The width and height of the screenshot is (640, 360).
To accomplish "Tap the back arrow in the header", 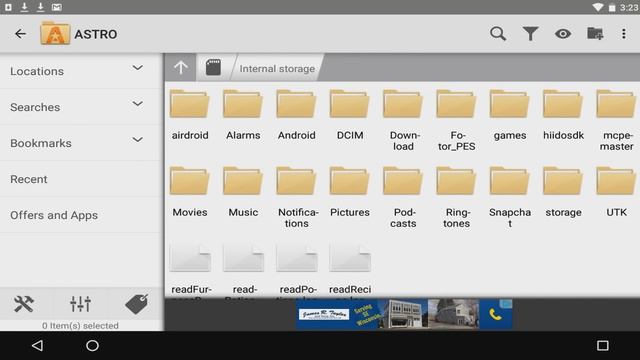I will (x=20, y=34).
